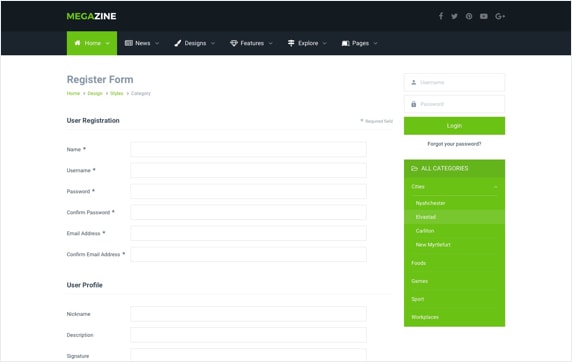Viewport: 572px width, 362px height.
Task: Open the Facebook social icon
Action: [x=441, y=16]
